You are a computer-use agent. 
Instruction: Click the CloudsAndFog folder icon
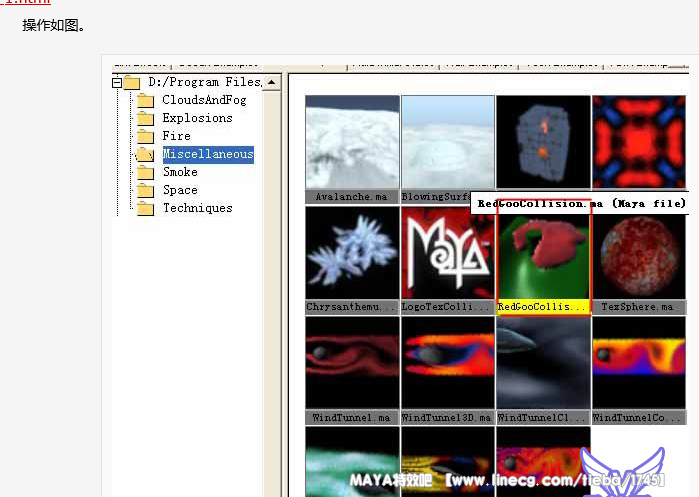pyautogui.click(x=145, y=100)
